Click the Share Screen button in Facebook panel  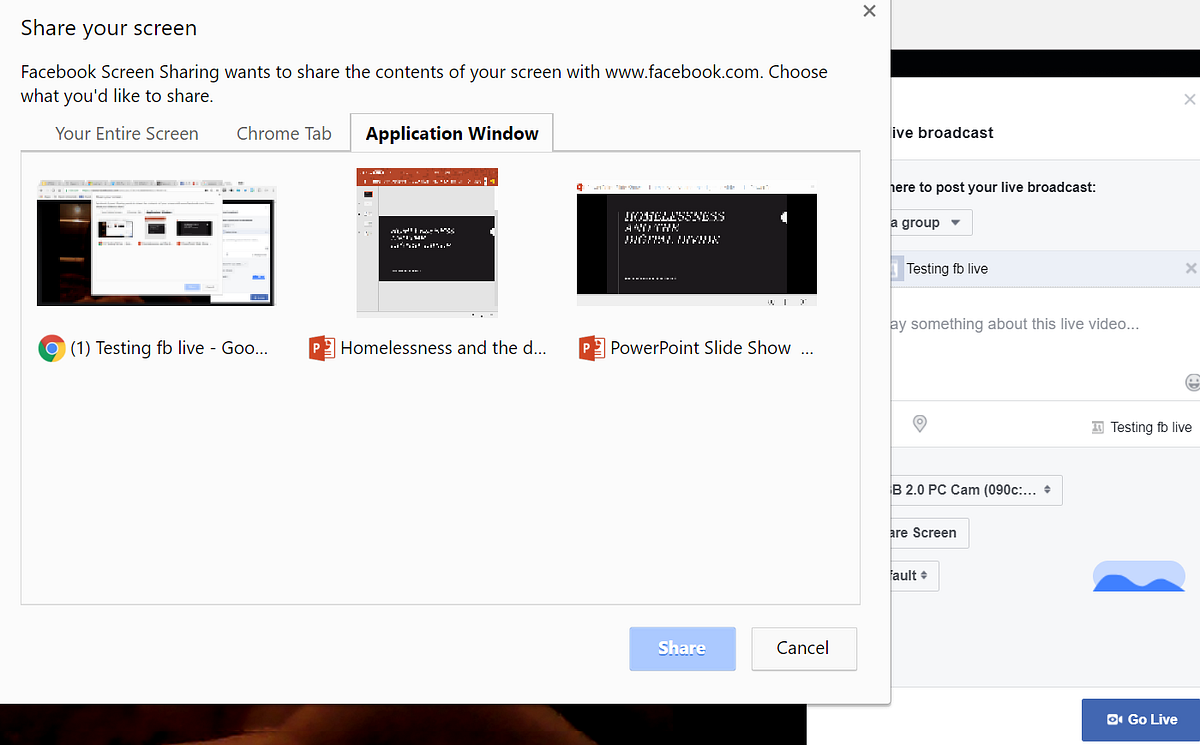click(x=928, y=533)
